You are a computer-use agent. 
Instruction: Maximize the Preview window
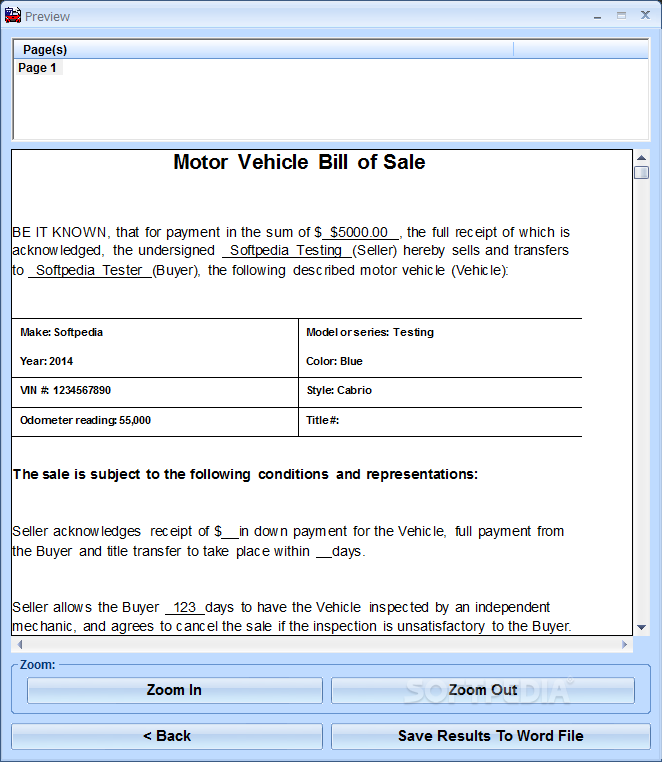coord(621,16)
